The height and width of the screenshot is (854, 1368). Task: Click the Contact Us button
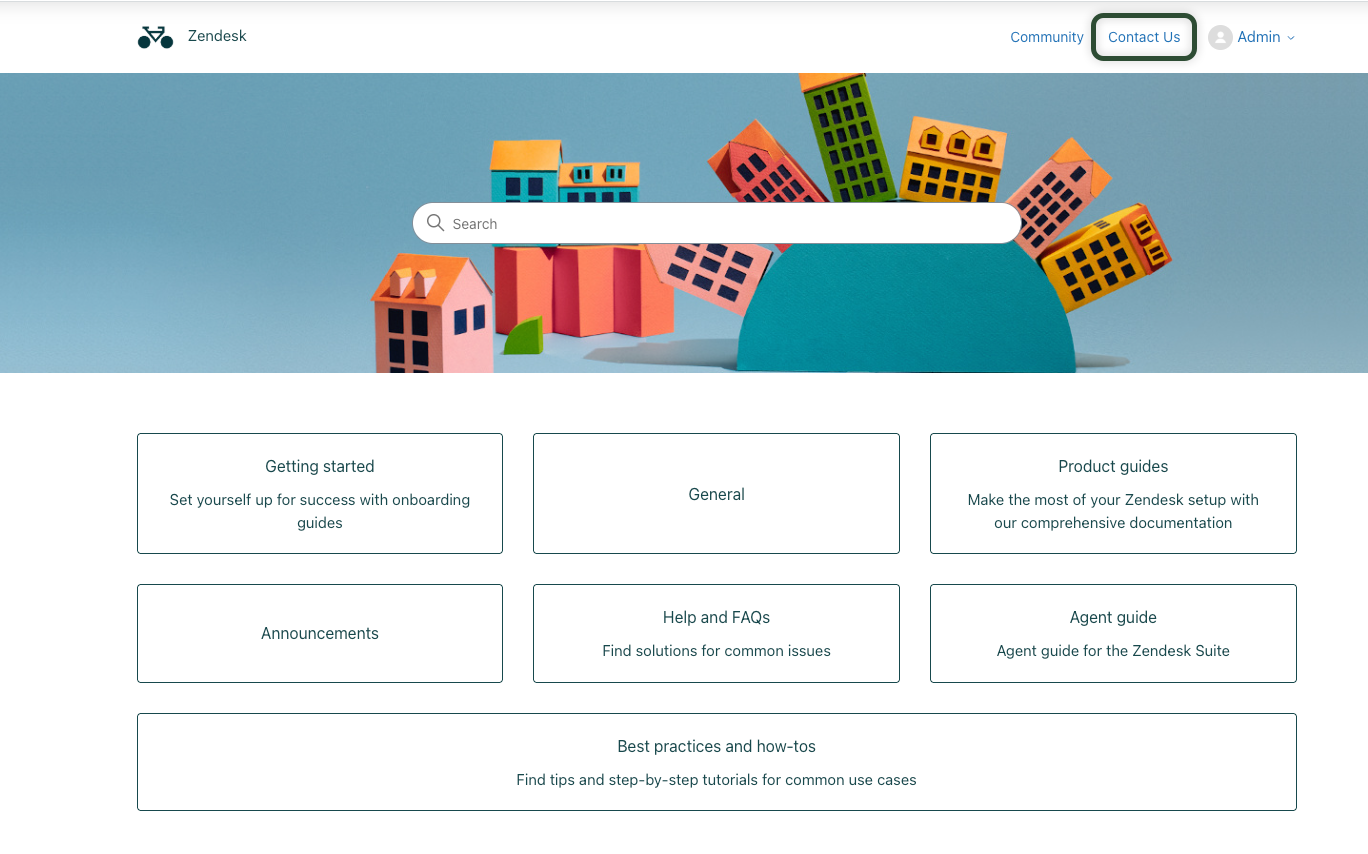pos(1144,37)
